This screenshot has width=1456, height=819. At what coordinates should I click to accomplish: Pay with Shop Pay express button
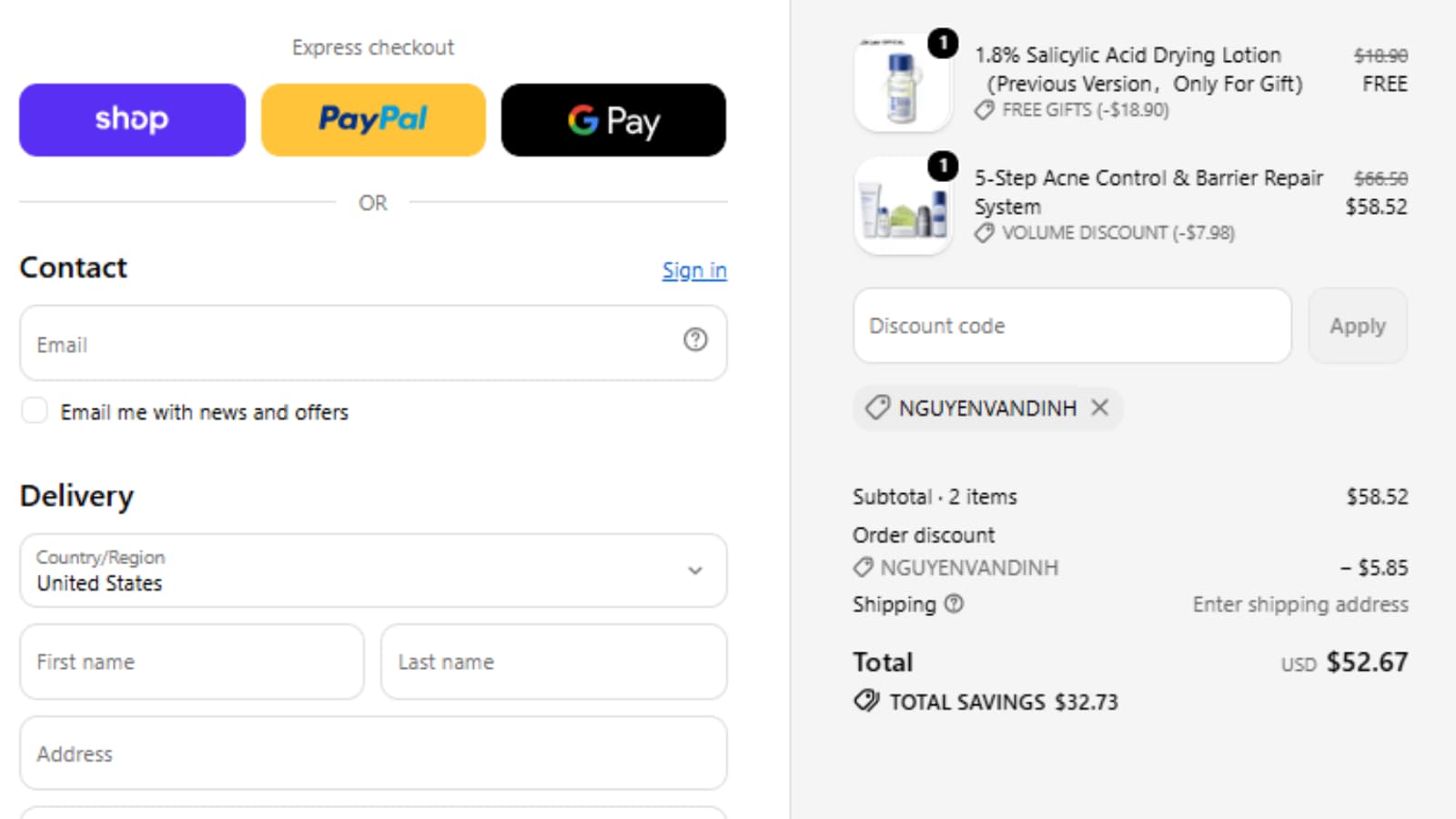pyautogui.click(x=132, y=120)
